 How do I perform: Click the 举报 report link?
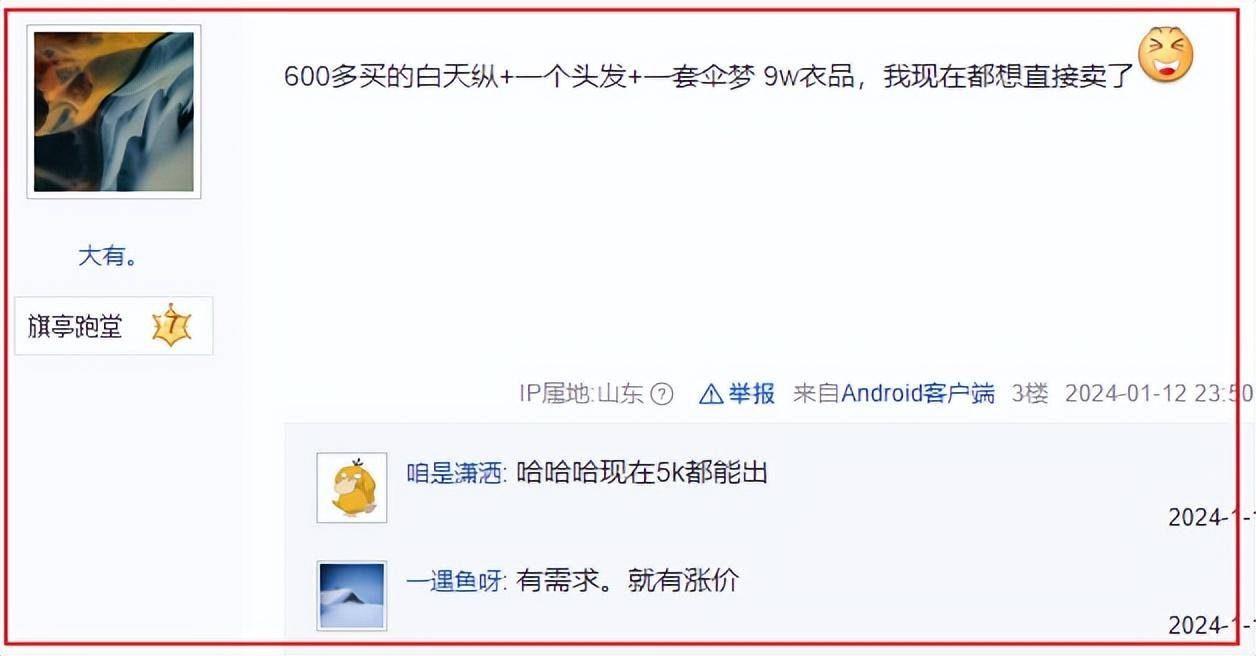pos(751,394)
